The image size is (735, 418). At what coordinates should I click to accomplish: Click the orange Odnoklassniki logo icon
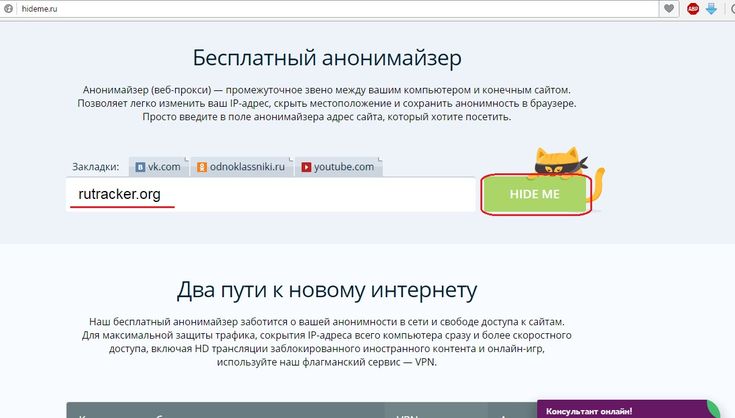201,167
